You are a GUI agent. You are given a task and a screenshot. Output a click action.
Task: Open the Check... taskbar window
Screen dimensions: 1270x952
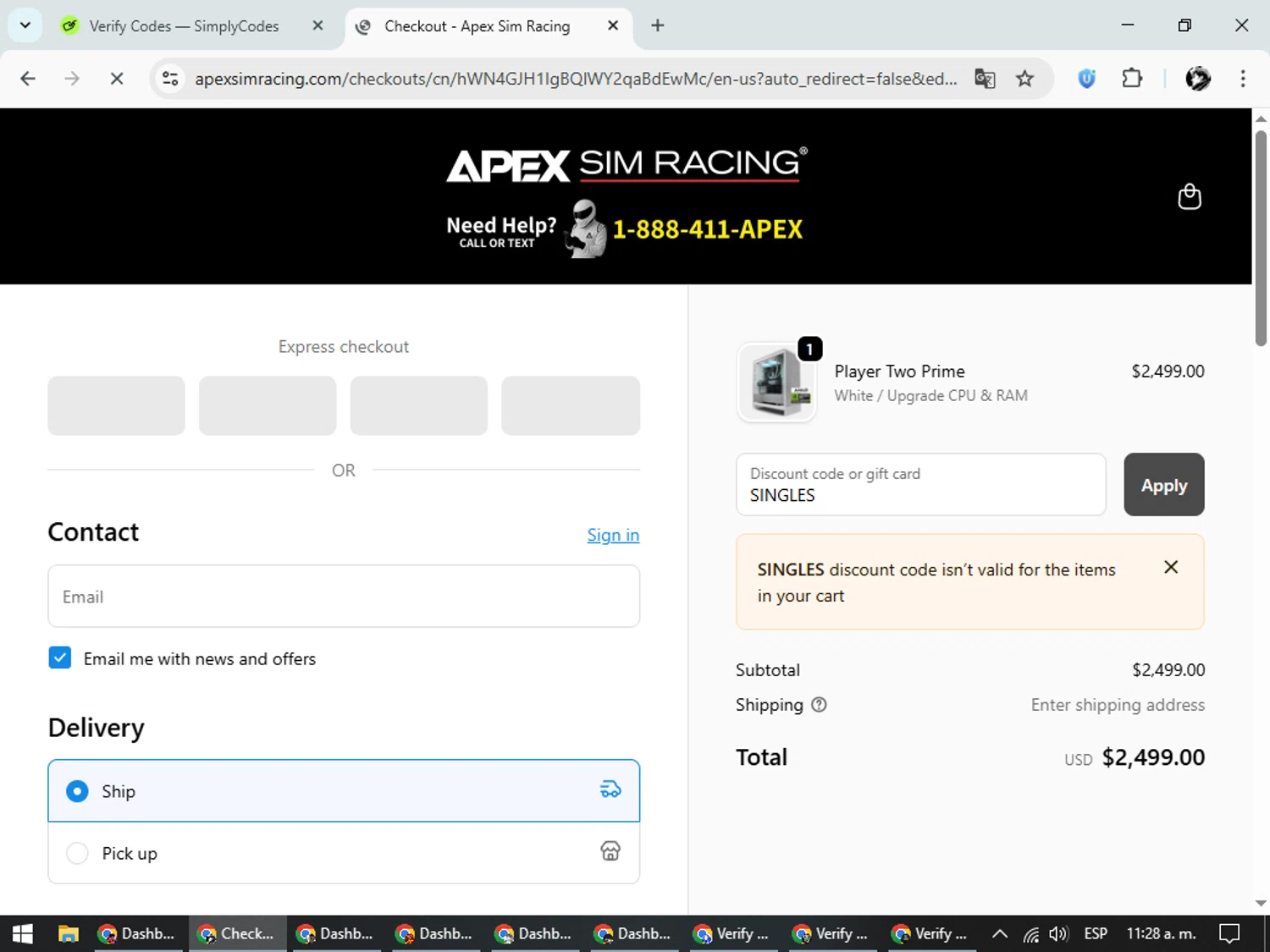237,933
